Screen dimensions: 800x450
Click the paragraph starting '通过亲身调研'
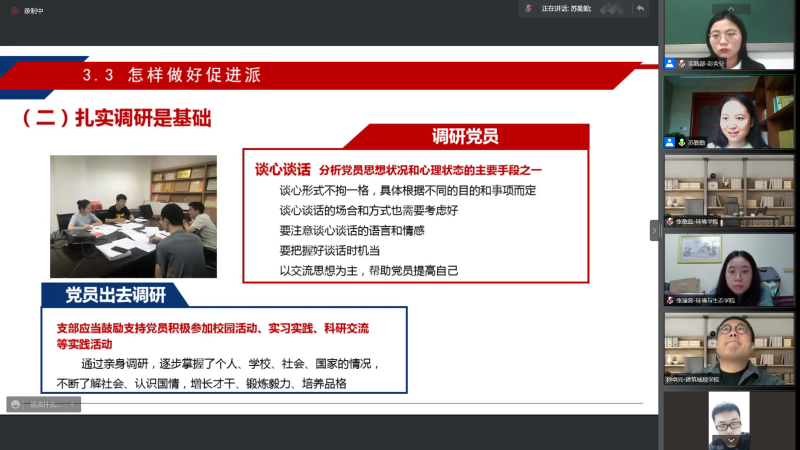pos(219,373)
